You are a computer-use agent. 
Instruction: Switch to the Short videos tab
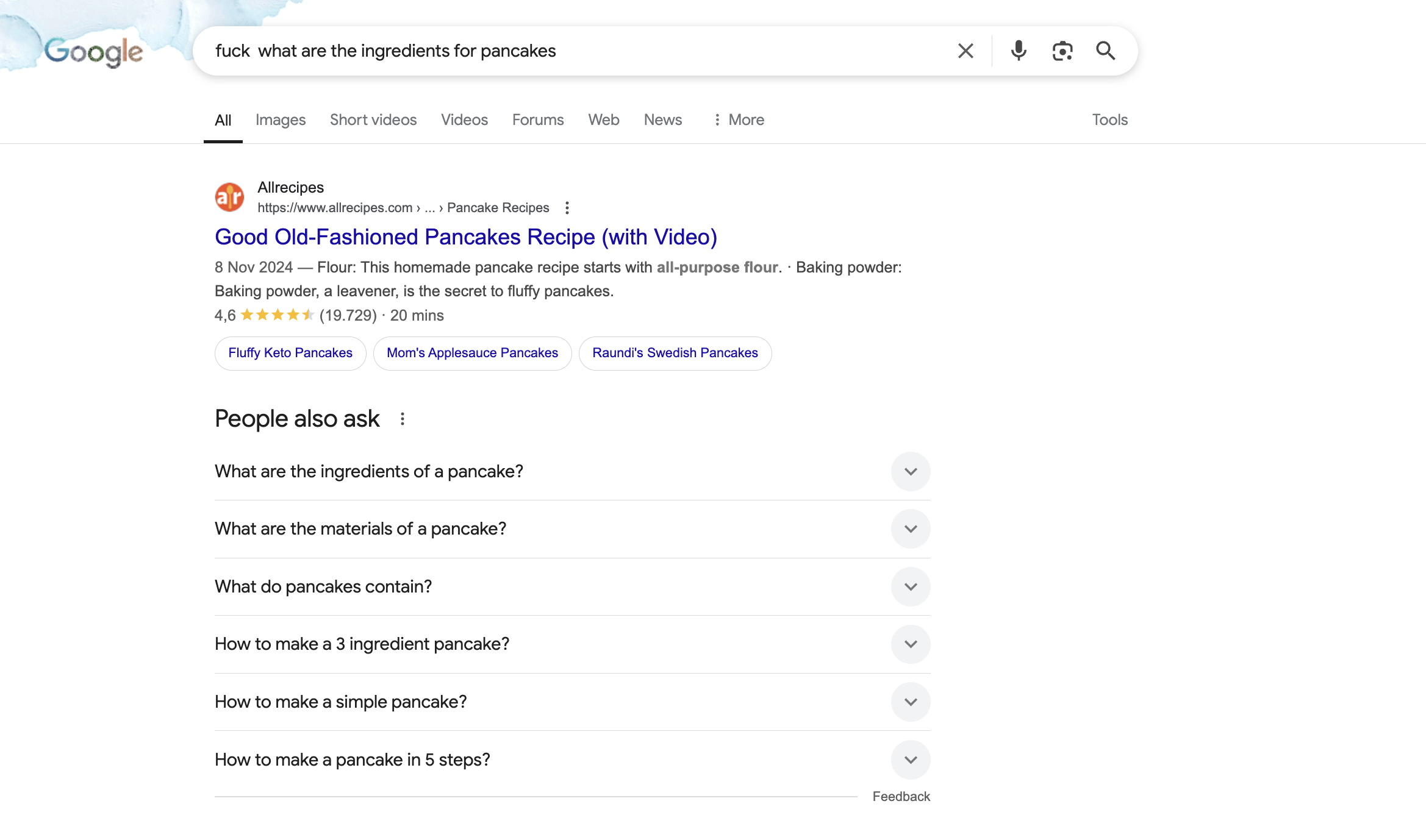[x=373, y=120]
